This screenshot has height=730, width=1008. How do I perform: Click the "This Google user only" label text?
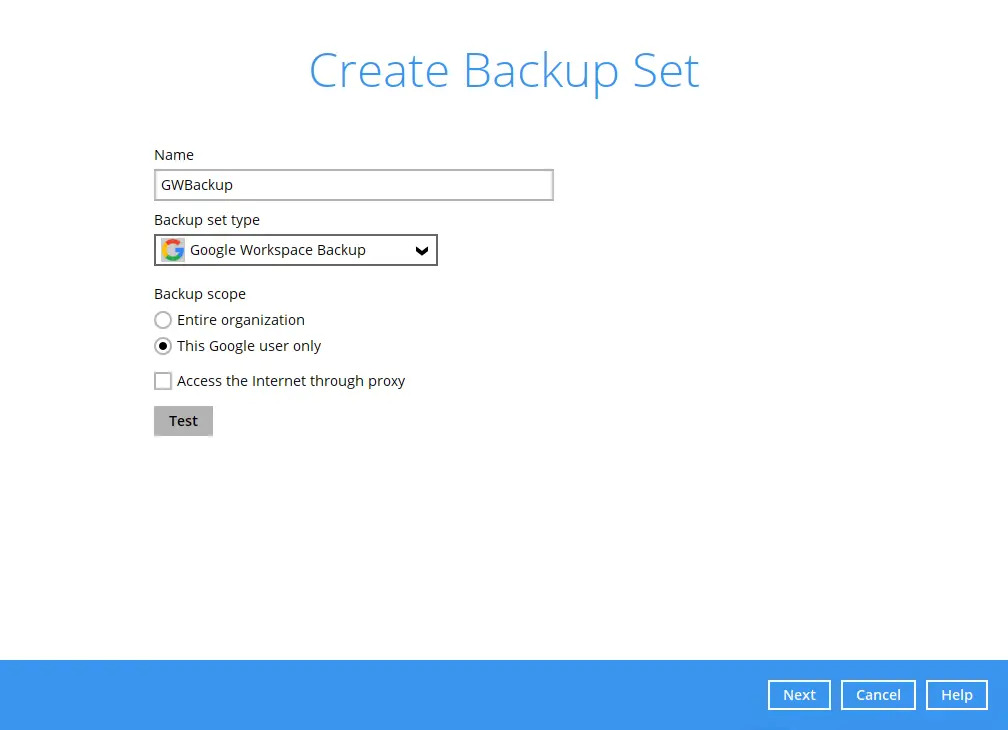tap(249, 346)
